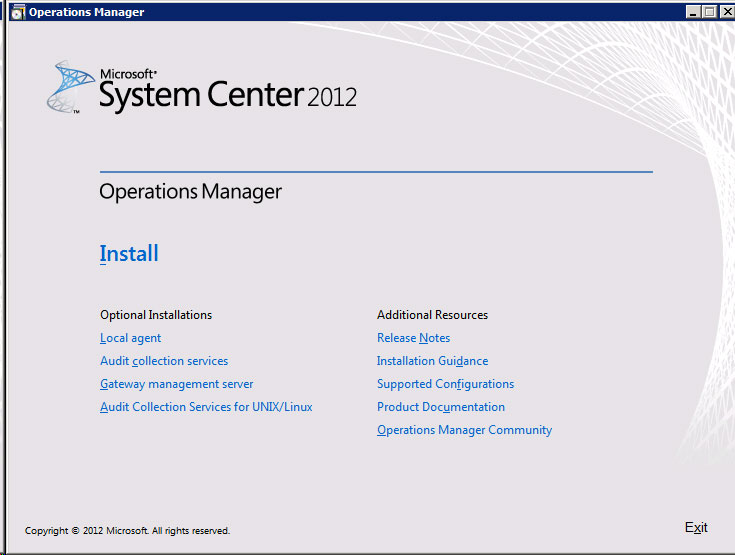
Task: Click the large Install link
Action: 129,254
